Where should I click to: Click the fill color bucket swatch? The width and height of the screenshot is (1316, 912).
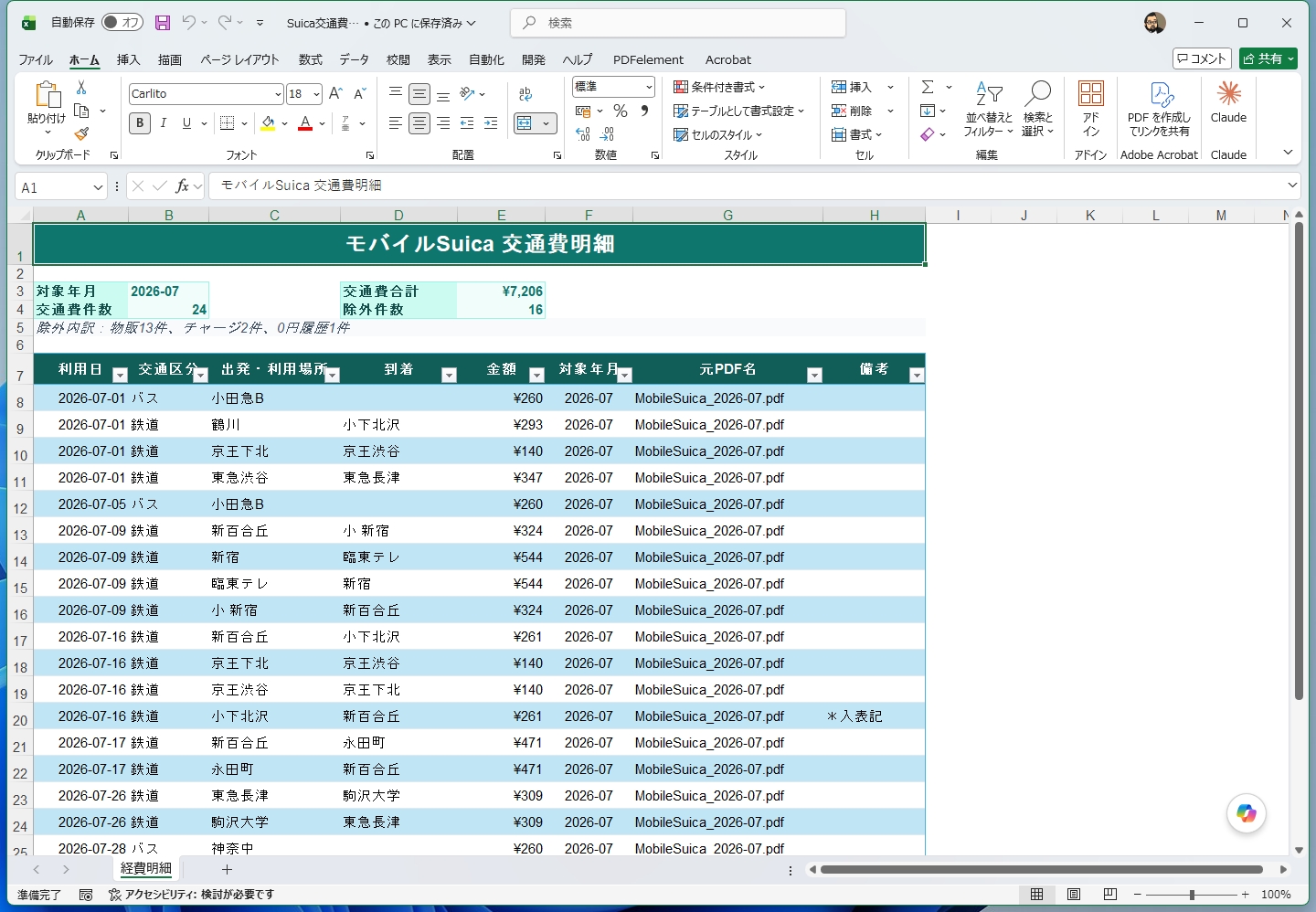[x=268, y=123]
